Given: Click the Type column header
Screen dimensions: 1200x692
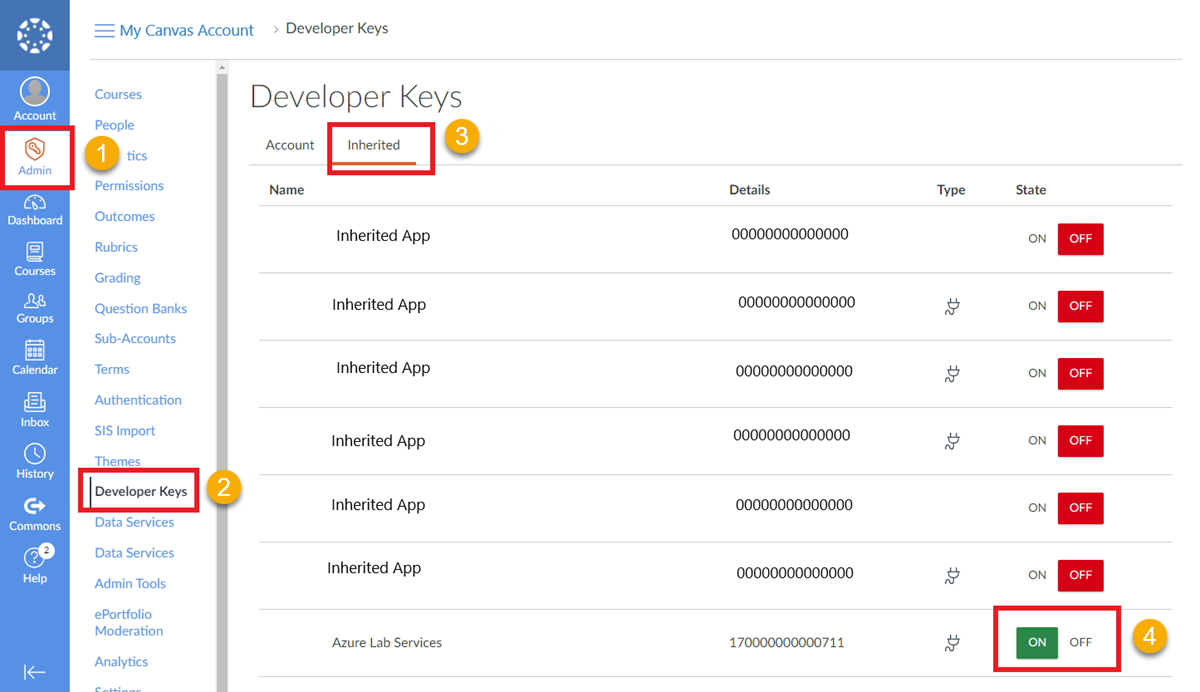Looking at the screenshot, I should tap(951, 190).
